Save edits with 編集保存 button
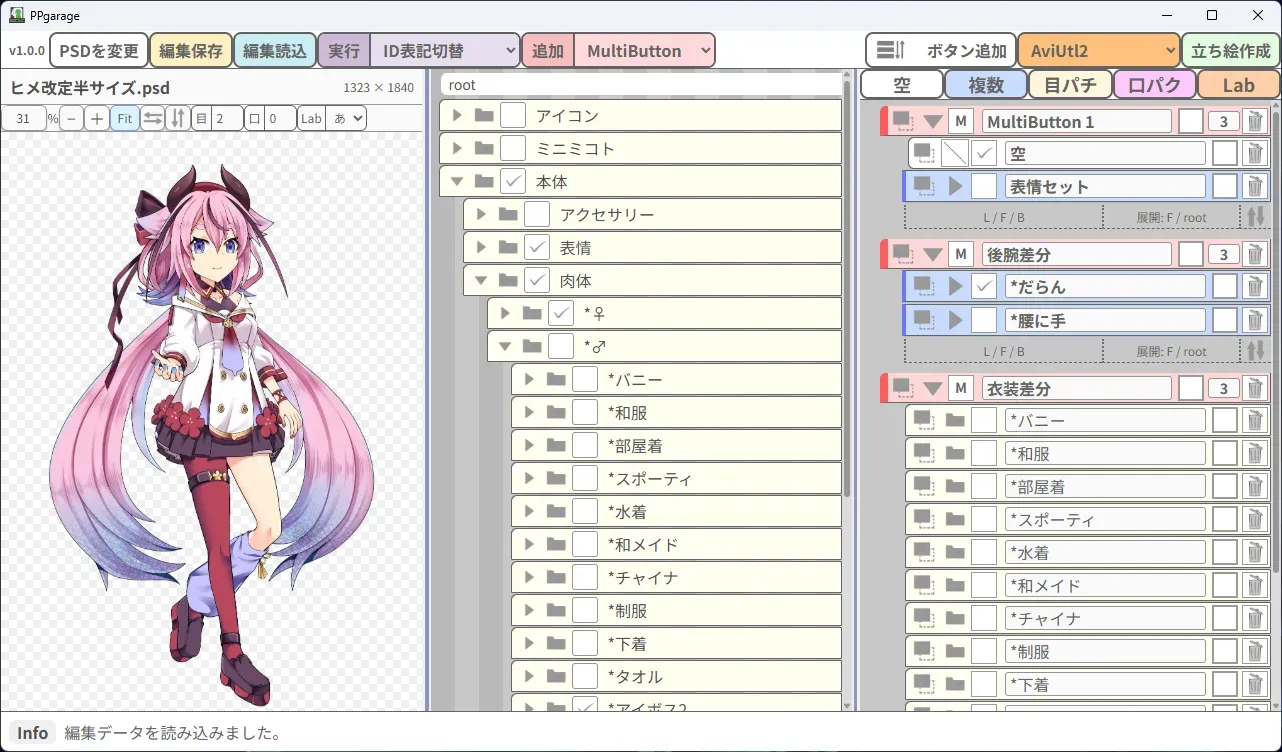The width and height of the screenshot is (1282, 752). click(191, 51)
